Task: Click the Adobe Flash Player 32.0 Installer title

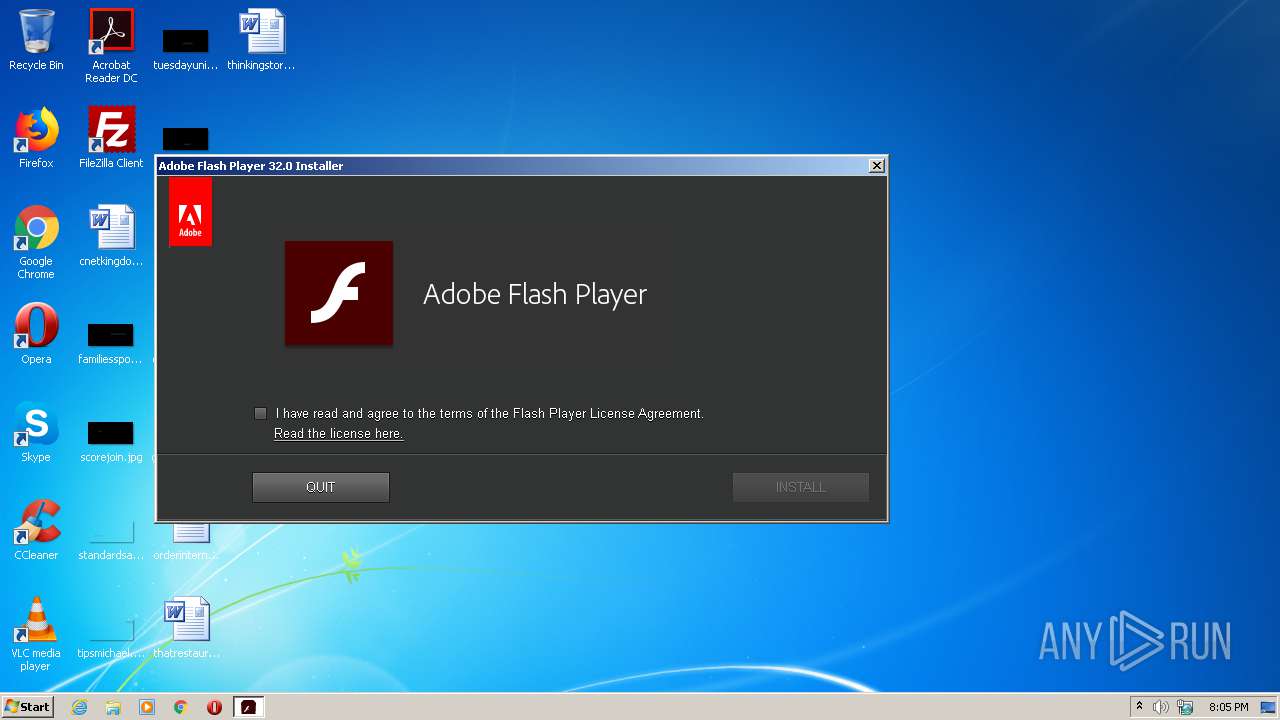Action: tap(251, 166)
